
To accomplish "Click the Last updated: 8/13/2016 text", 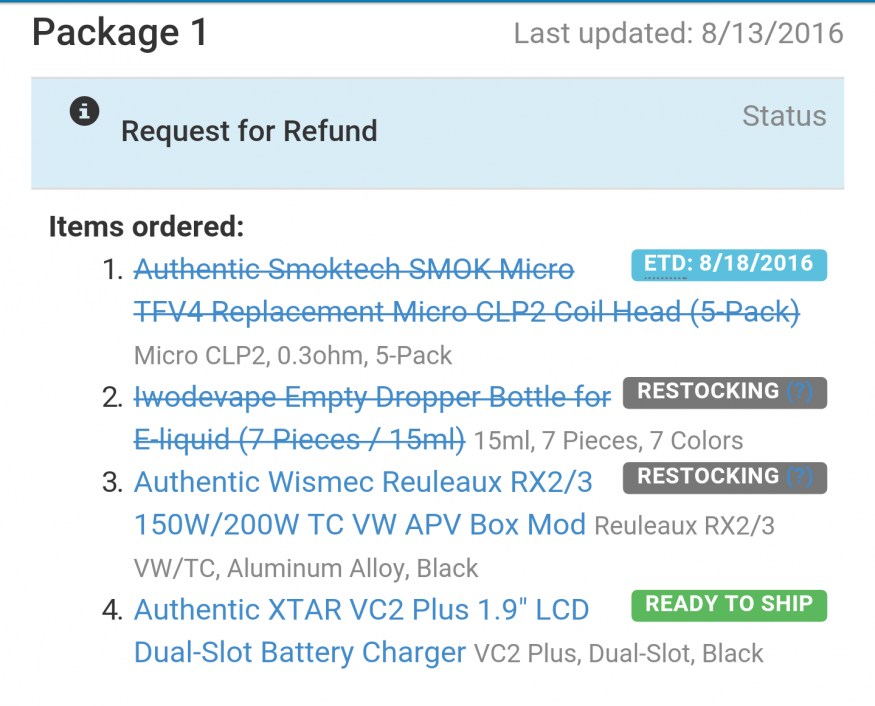I will point(679,33).
